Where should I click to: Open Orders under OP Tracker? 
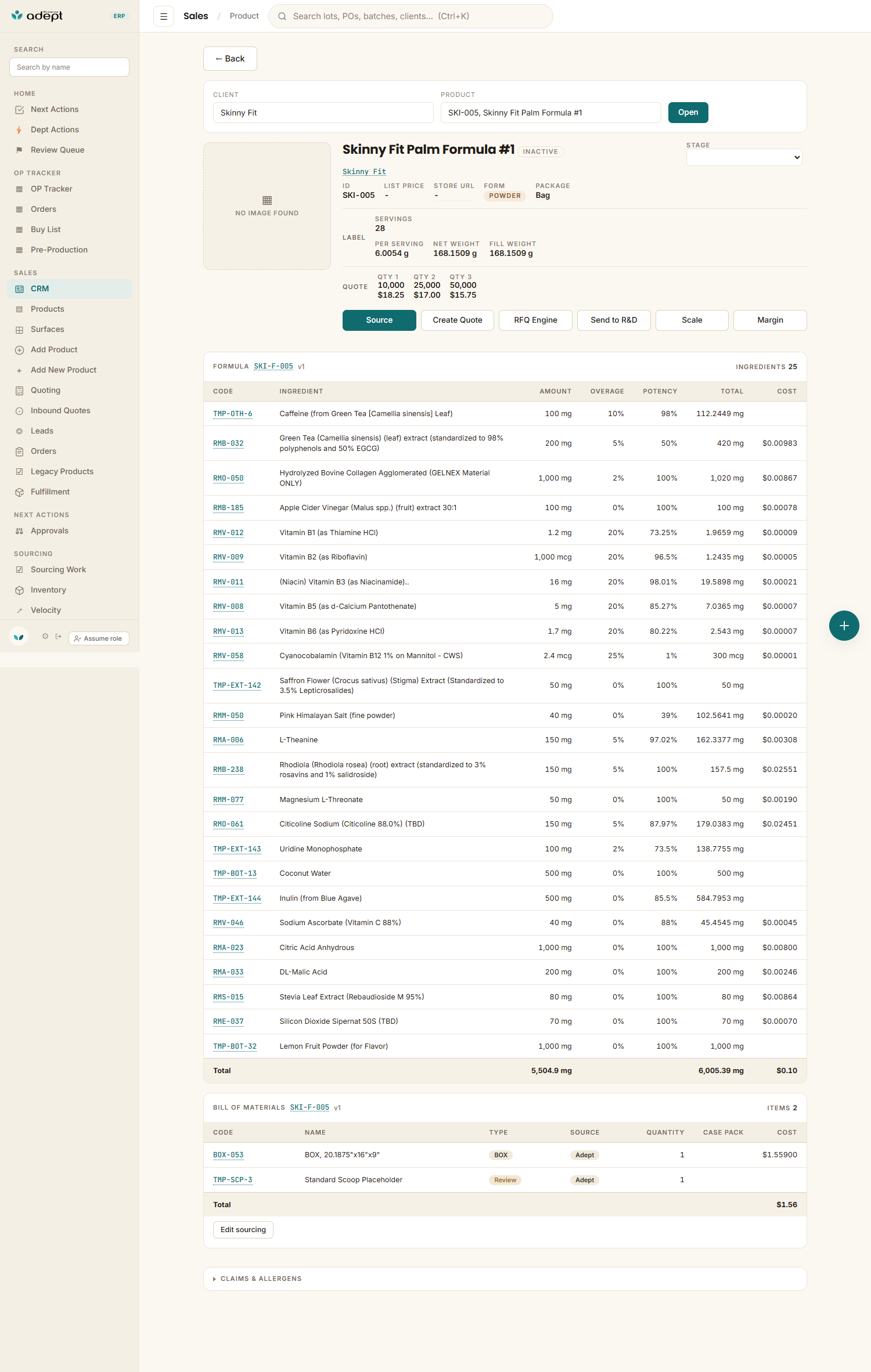(x=43, y=210)
